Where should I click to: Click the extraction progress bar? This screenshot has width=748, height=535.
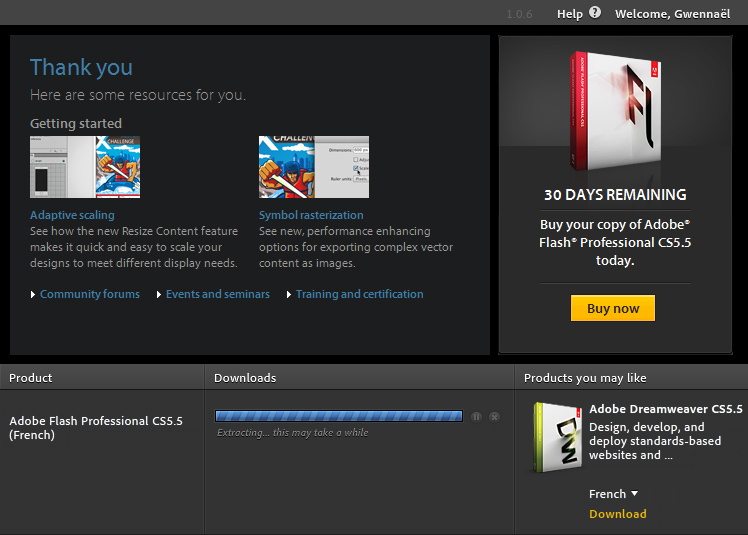339,416
